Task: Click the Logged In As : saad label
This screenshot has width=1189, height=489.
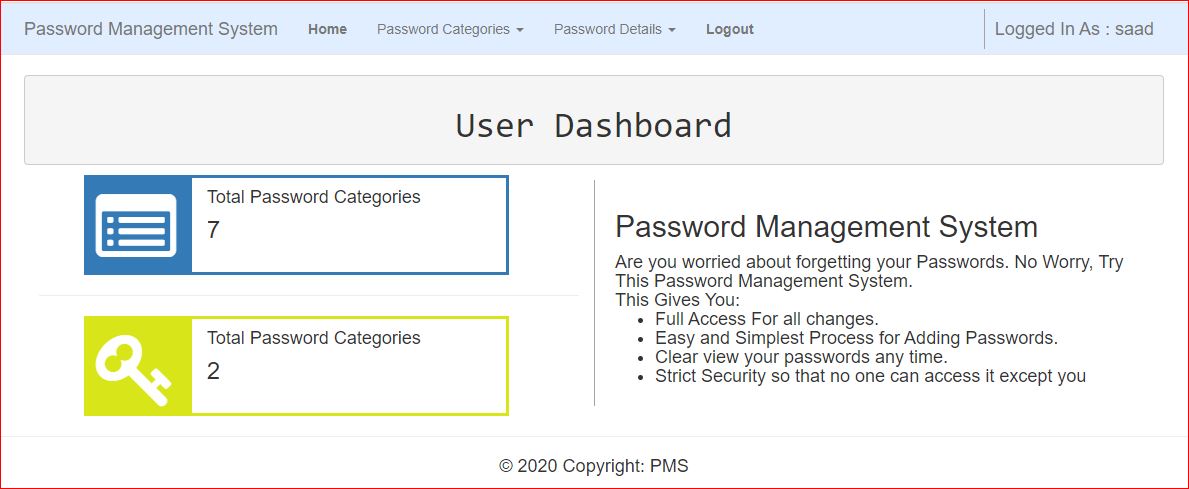Action: (1074, 30)
